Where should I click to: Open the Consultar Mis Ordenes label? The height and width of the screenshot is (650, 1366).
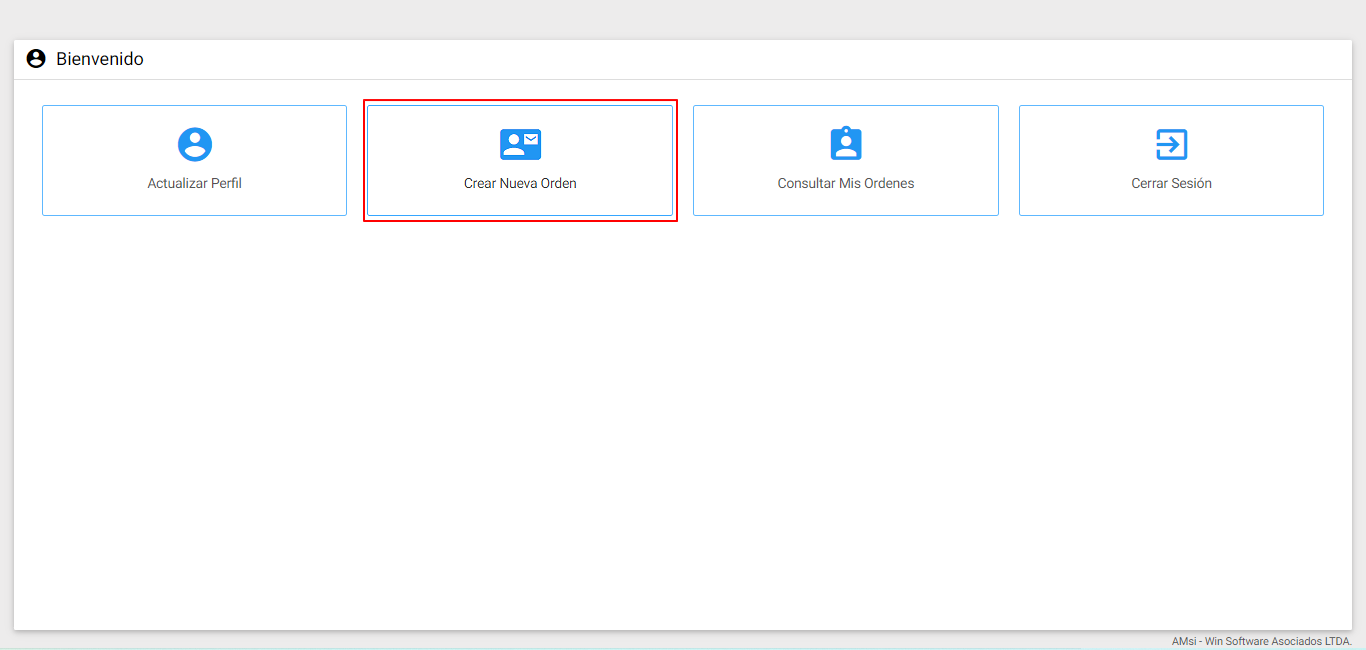point(846,184)
